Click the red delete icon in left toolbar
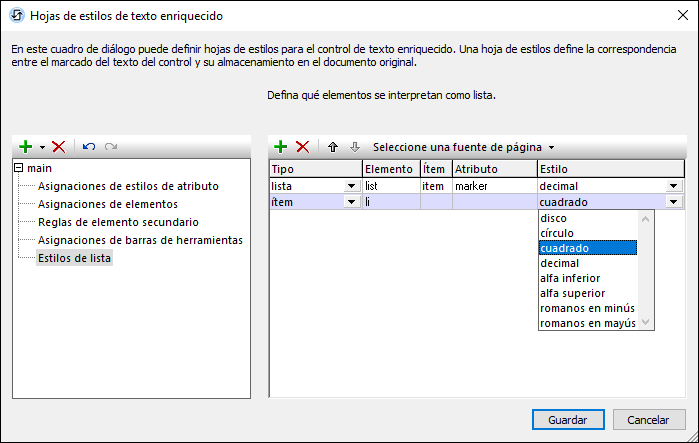 pyautogui.click(x=58, y=147)
